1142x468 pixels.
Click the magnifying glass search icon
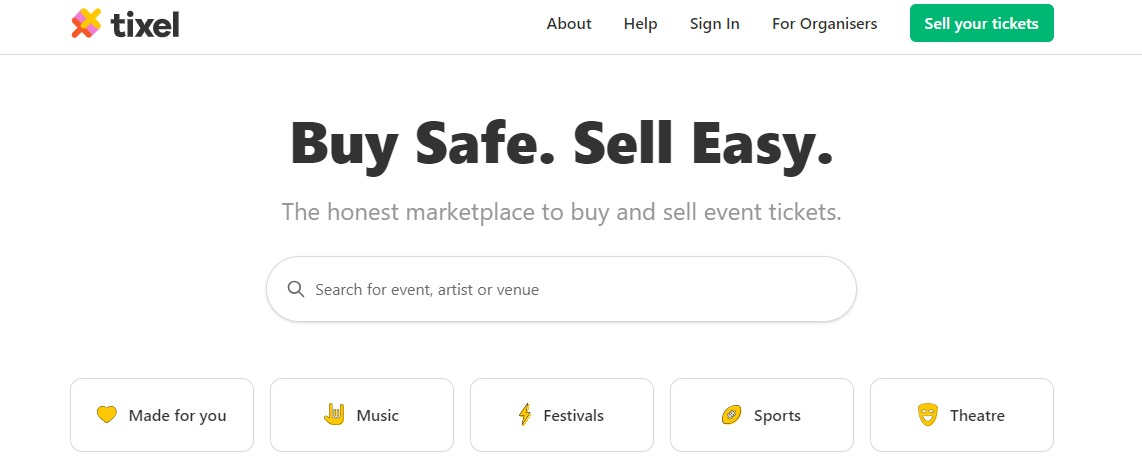tap(295, 289)
